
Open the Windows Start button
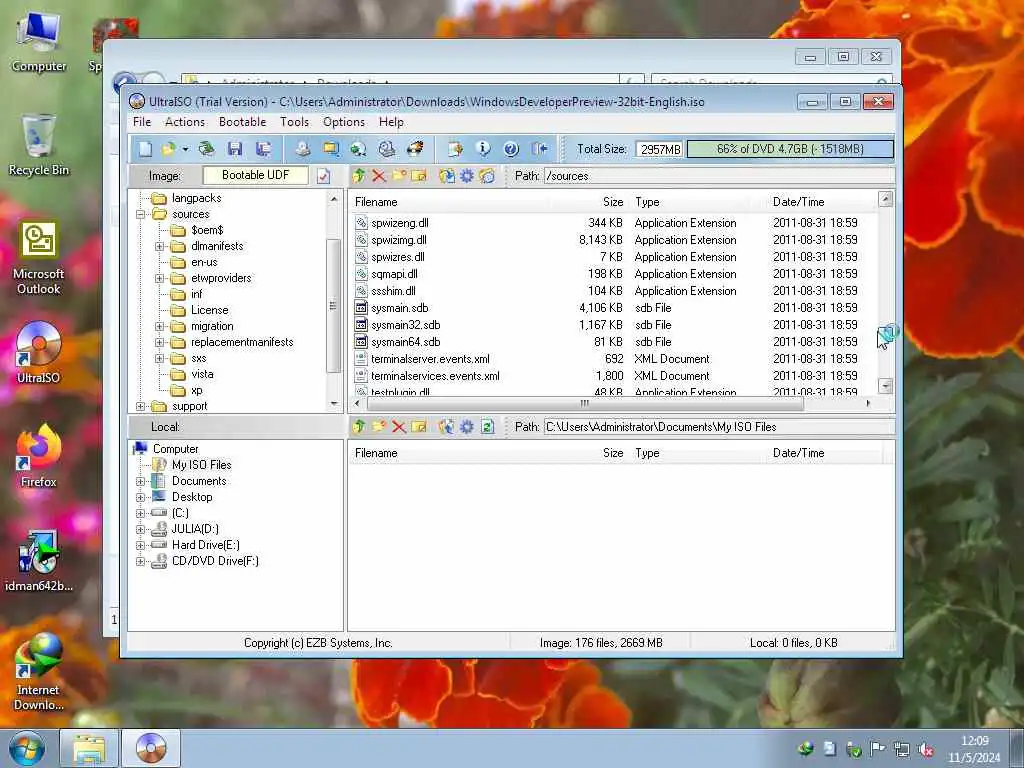(27, 748)
